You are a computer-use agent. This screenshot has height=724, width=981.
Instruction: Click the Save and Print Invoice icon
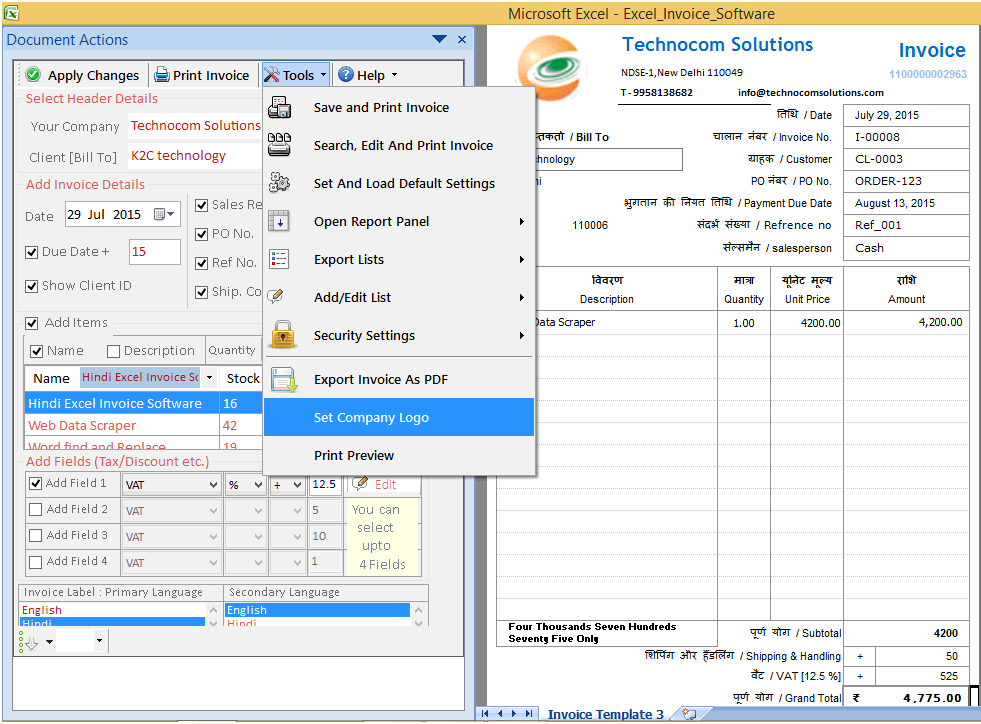(279, 107)
